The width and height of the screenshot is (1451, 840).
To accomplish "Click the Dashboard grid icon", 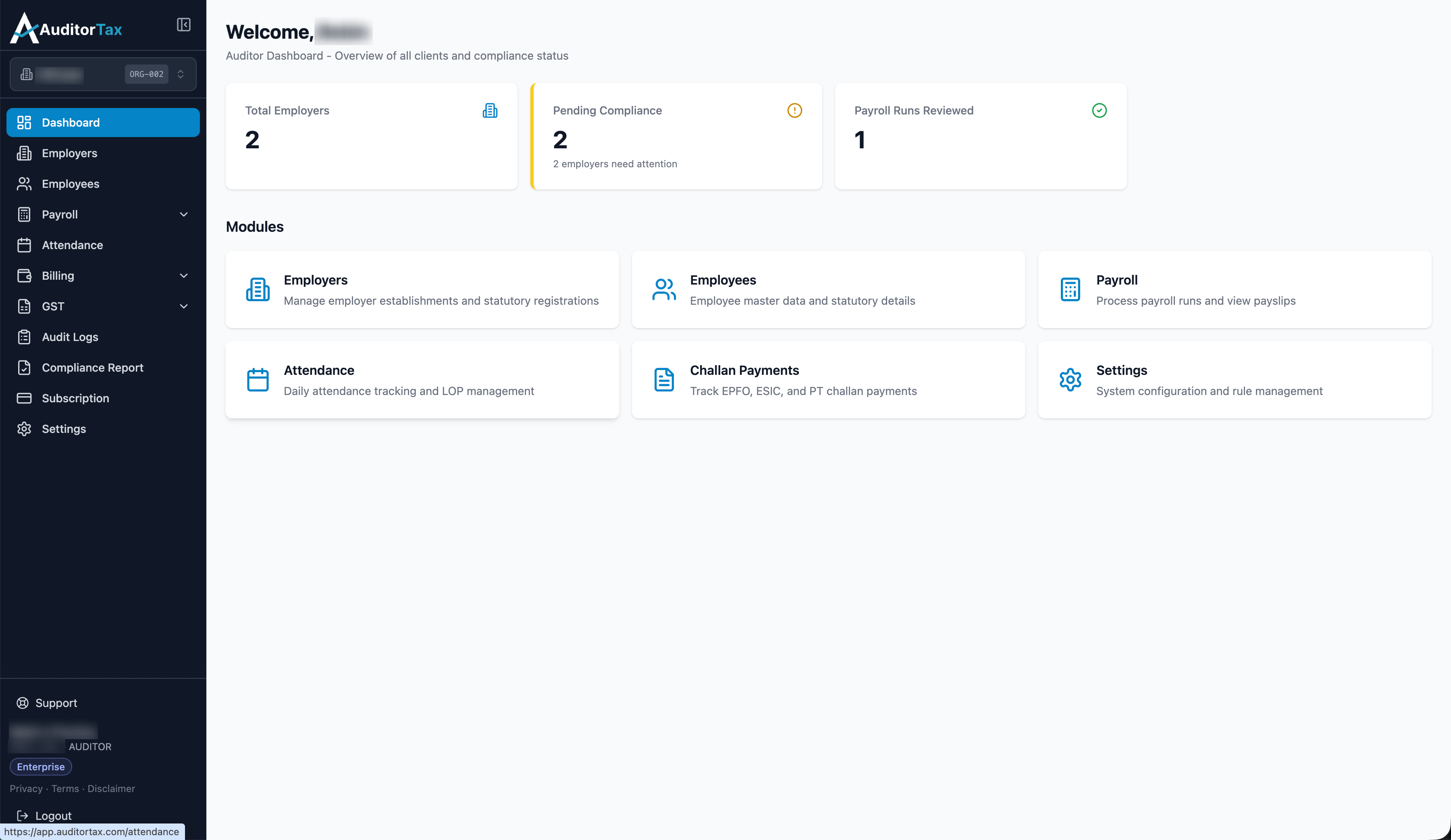I will (24, 122).
